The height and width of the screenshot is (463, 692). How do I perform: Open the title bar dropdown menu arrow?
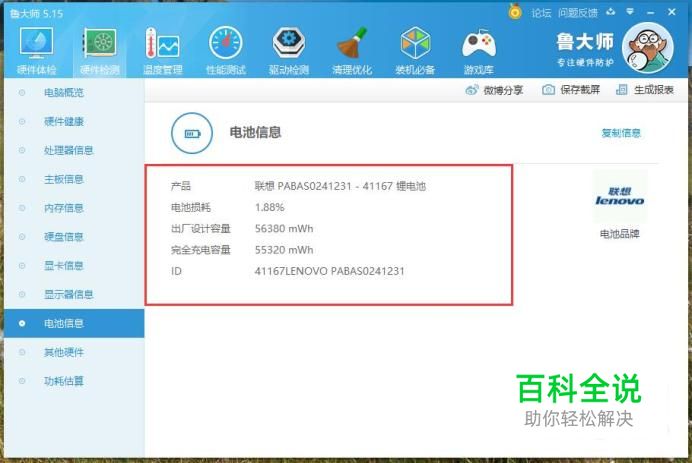(x=630, y=12)
